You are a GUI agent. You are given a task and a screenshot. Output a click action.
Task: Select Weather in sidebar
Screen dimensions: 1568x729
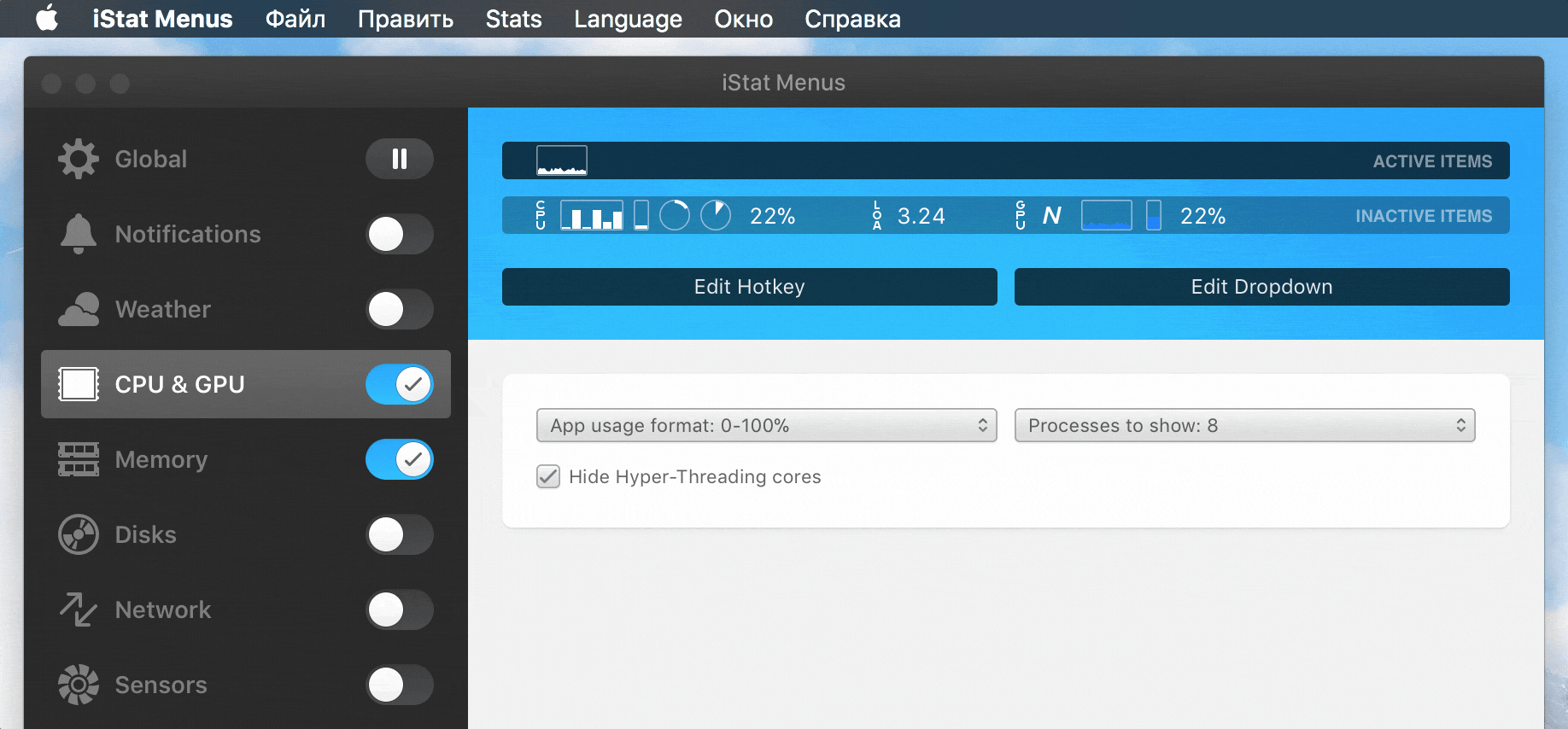[x=246, y=309]
